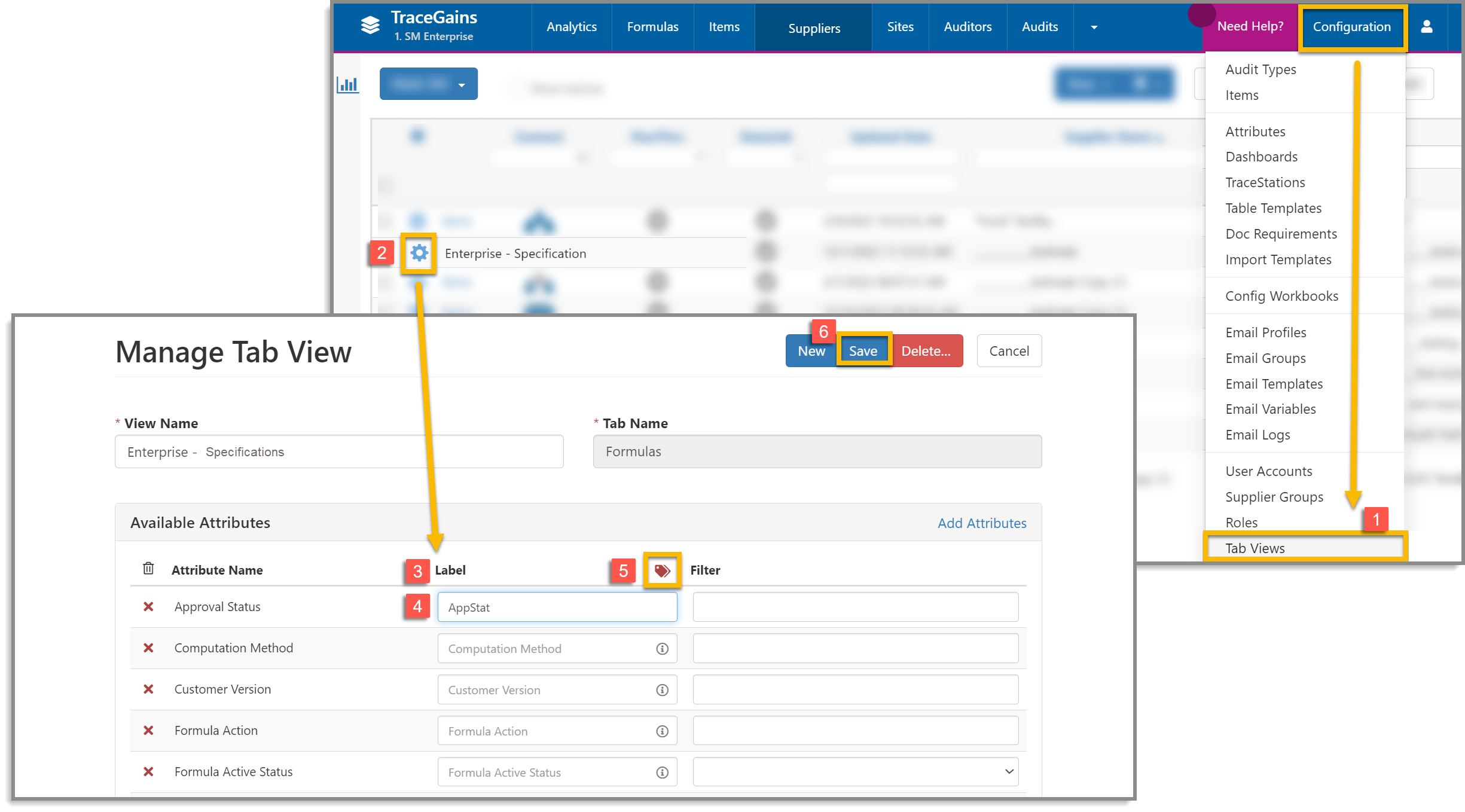The width and height of the screenshot is (1465, 812).
Task: Open the Suppliers tab
Action: click(814, 28)
